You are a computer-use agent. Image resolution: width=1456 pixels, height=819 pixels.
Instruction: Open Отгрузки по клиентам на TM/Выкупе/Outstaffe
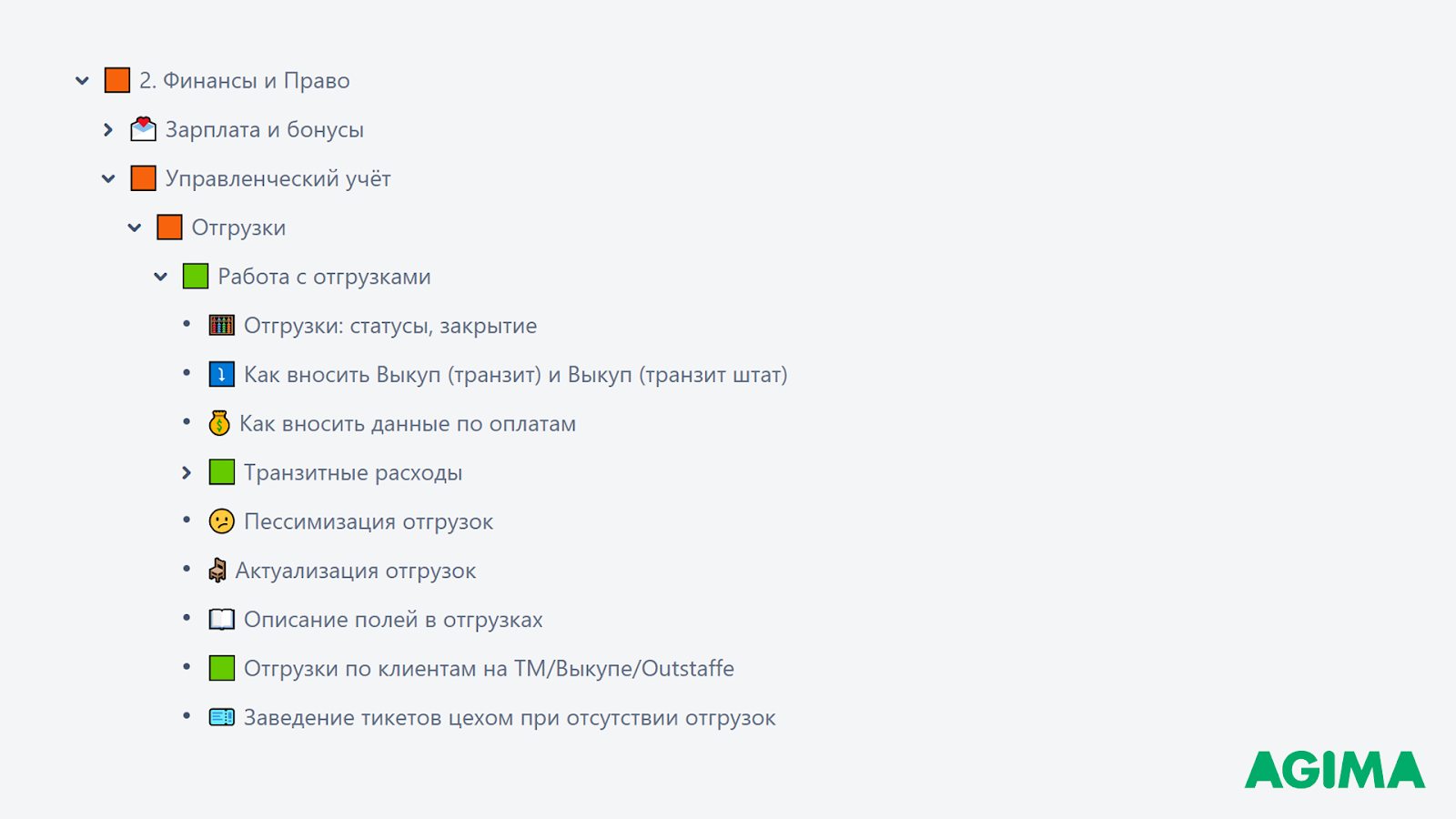point(489,669)
